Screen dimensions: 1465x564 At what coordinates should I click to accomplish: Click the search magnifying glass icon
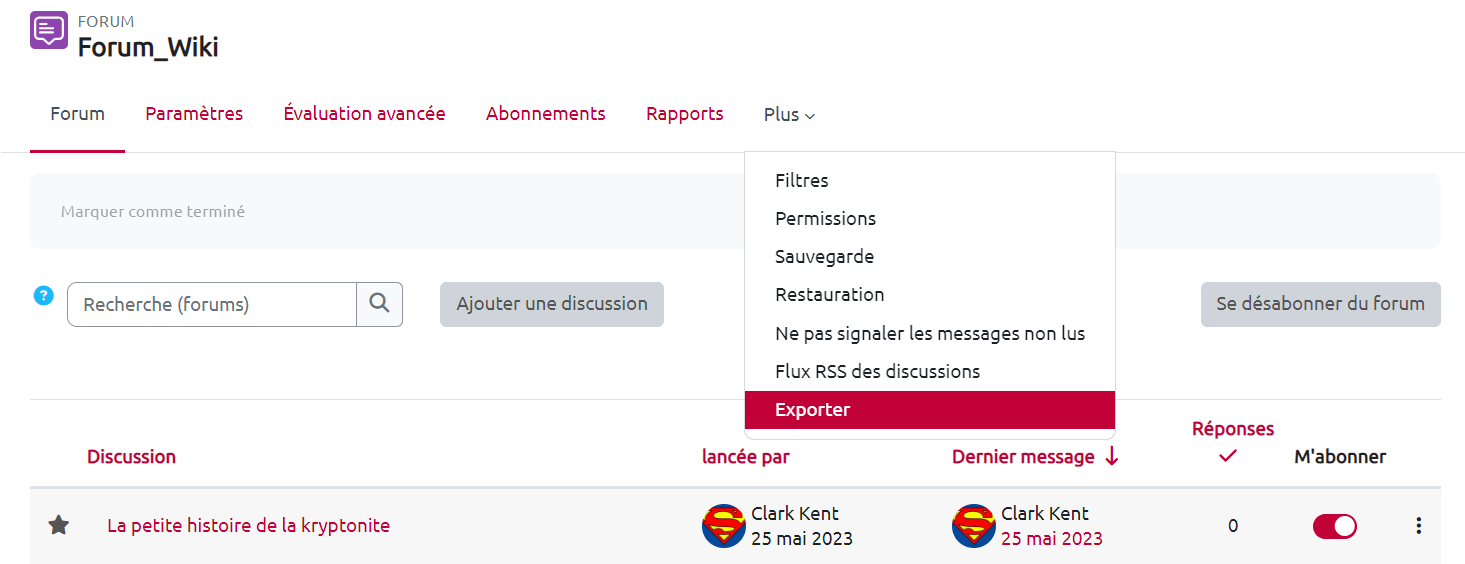[x=379, y=304]
